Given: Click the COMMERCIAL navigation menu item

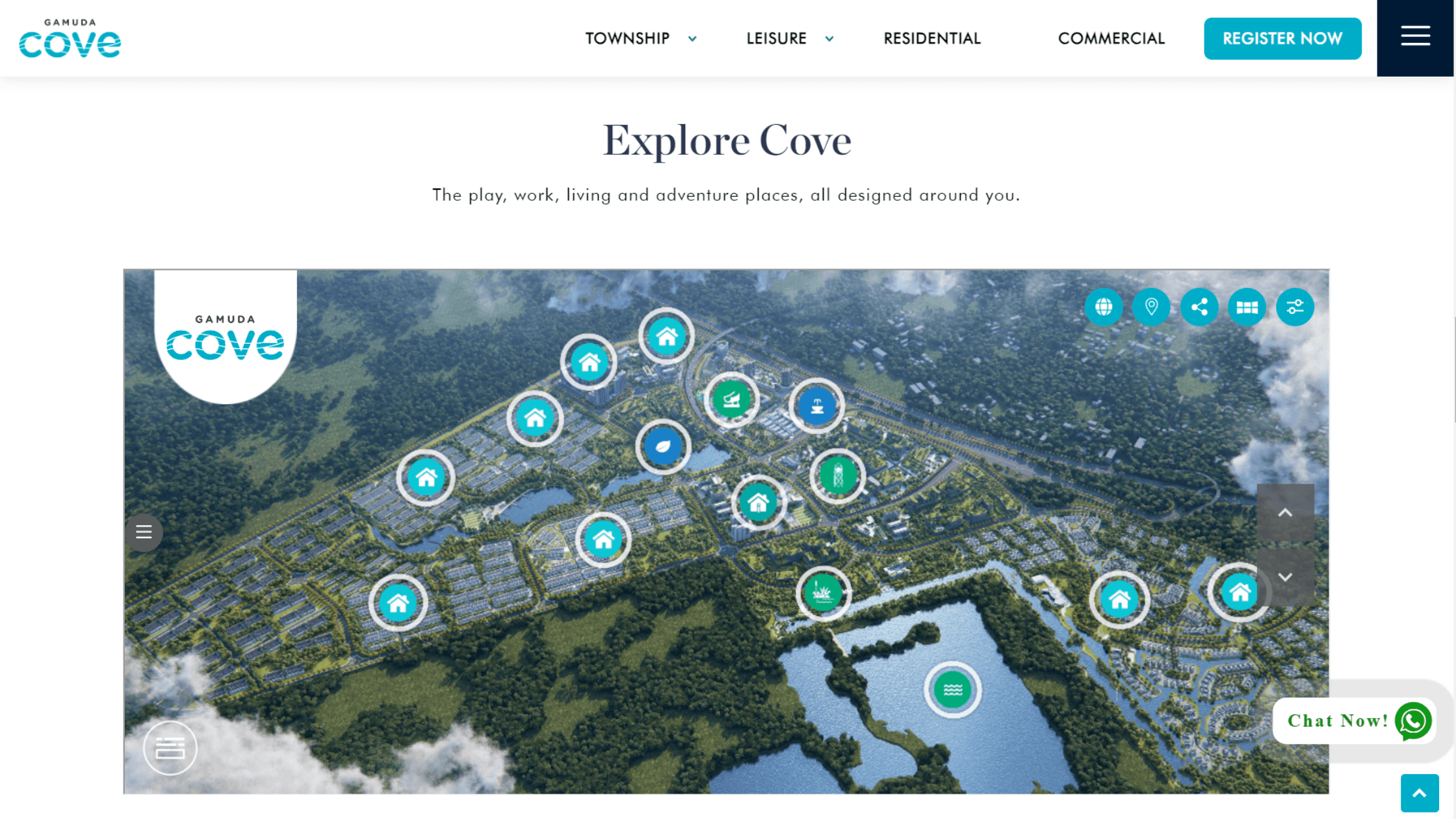Looking at the screenshot, I should coord(1111,38).
